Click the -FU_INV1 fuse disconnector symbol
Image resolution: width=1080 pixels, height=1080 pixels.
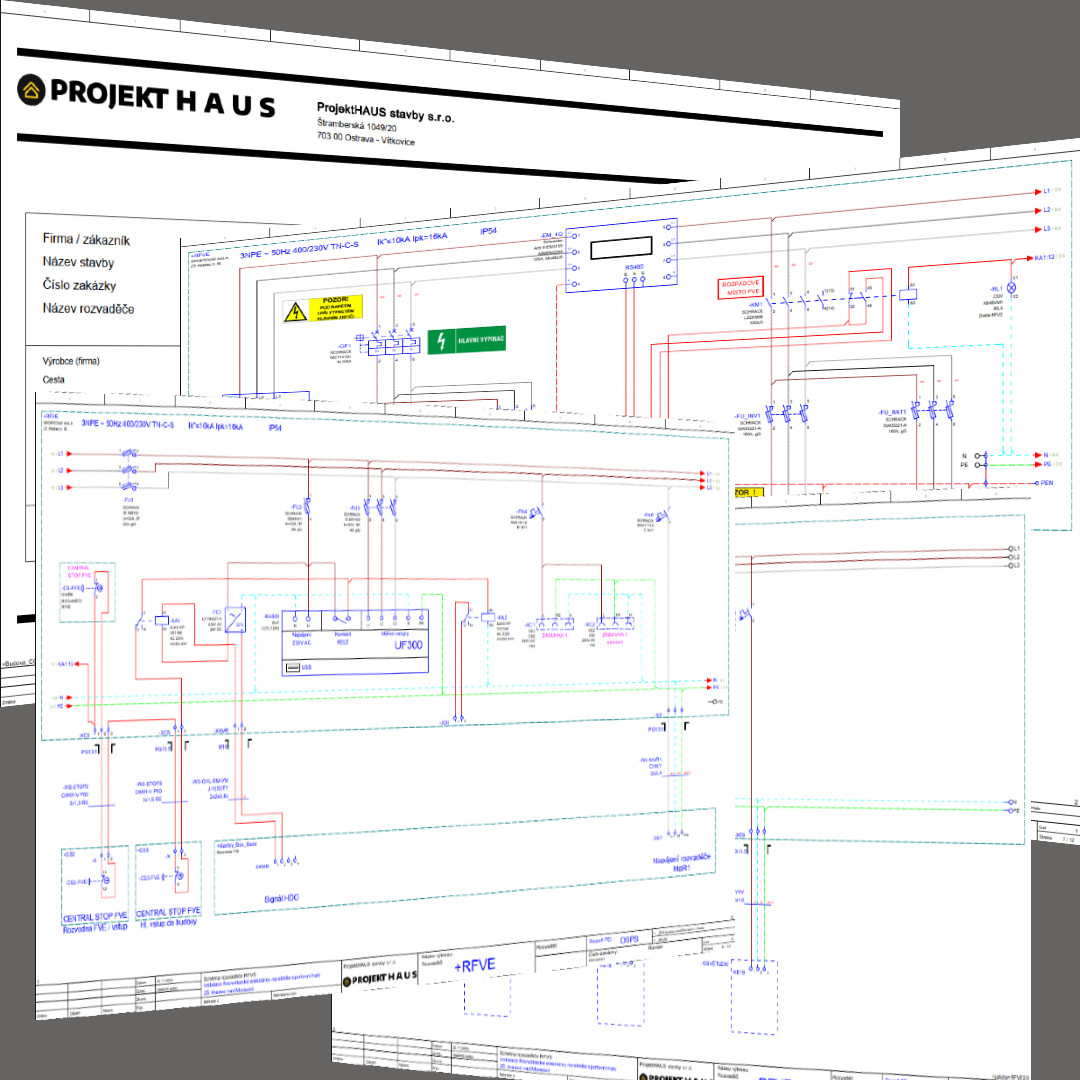click(787, 415)
